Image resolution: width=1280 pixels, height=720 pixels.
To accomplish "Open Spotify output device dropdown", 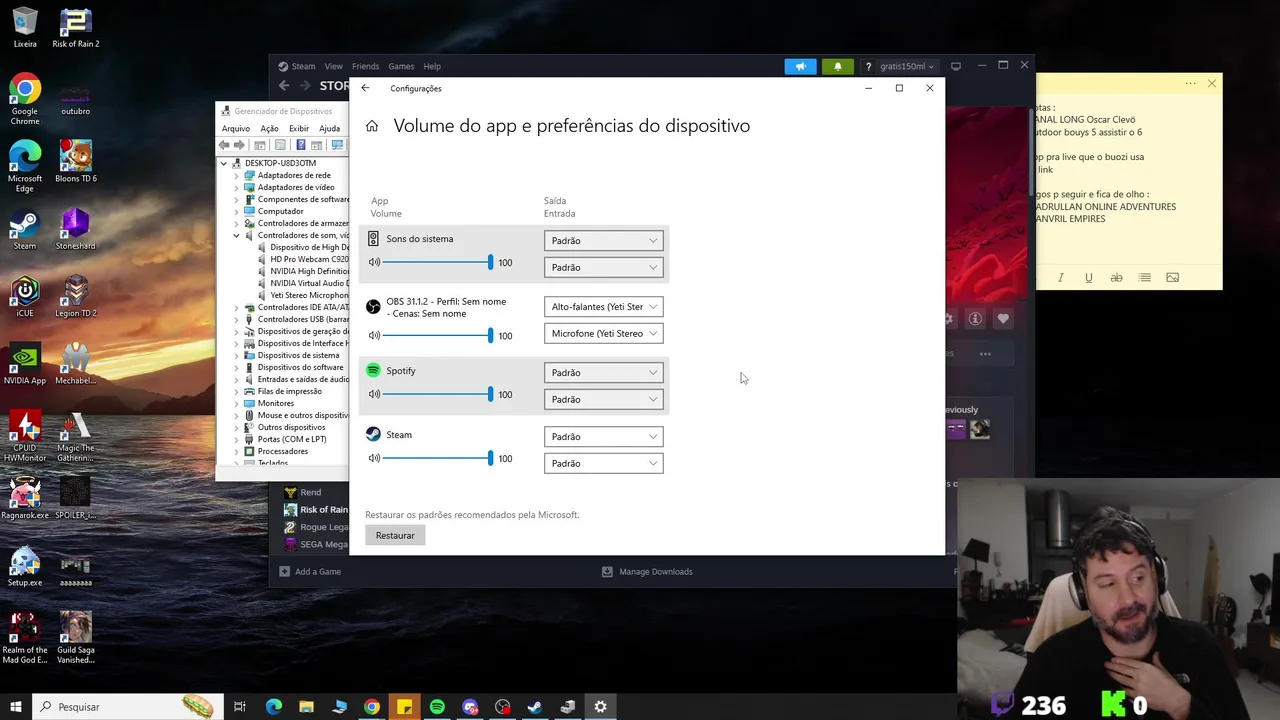I will [x=603, y=372].
